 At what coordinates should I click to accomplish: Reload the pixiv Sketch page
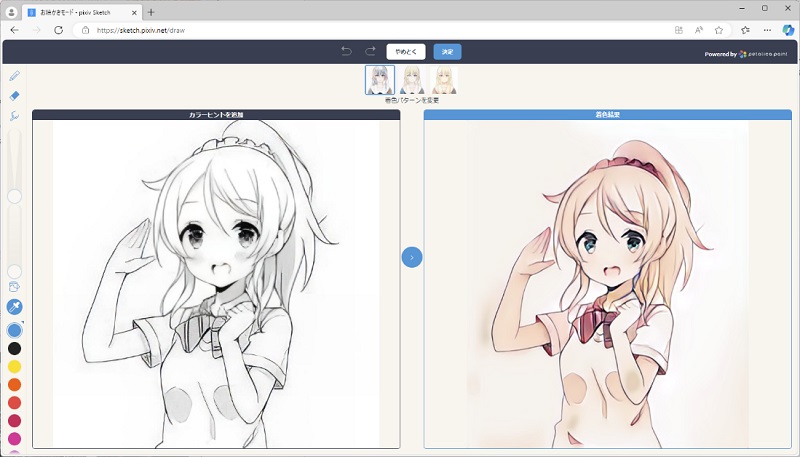coord(59,30)
